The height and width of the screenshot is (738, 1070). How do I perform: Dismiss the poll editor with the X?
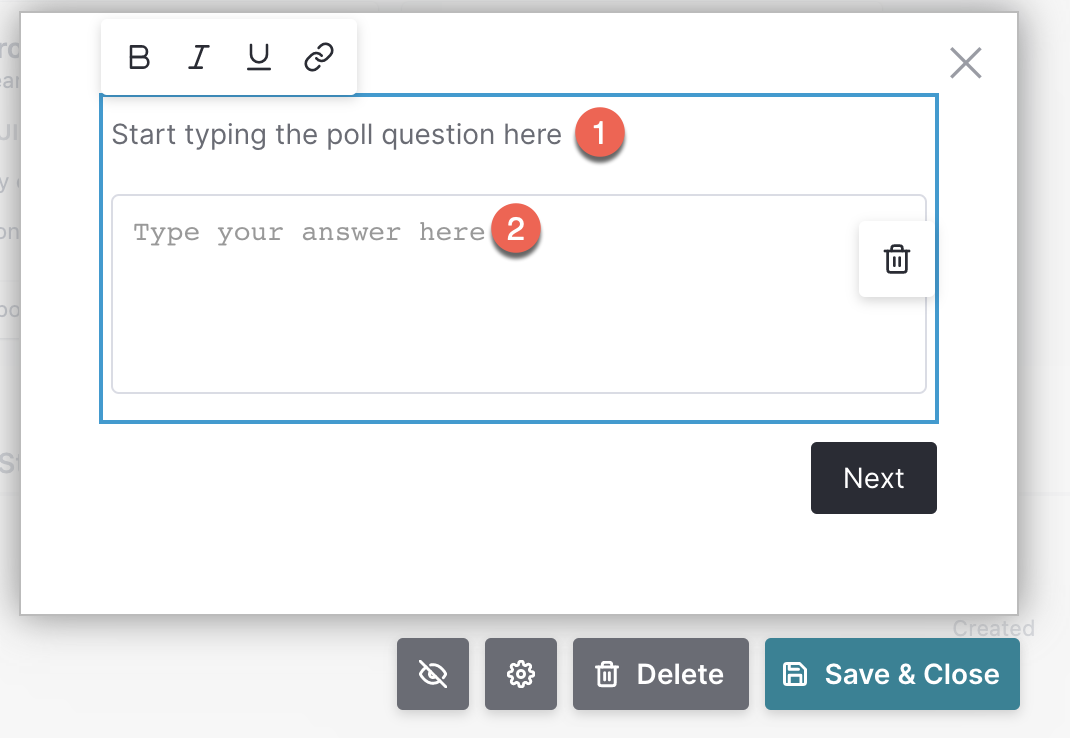click(966, 63)
